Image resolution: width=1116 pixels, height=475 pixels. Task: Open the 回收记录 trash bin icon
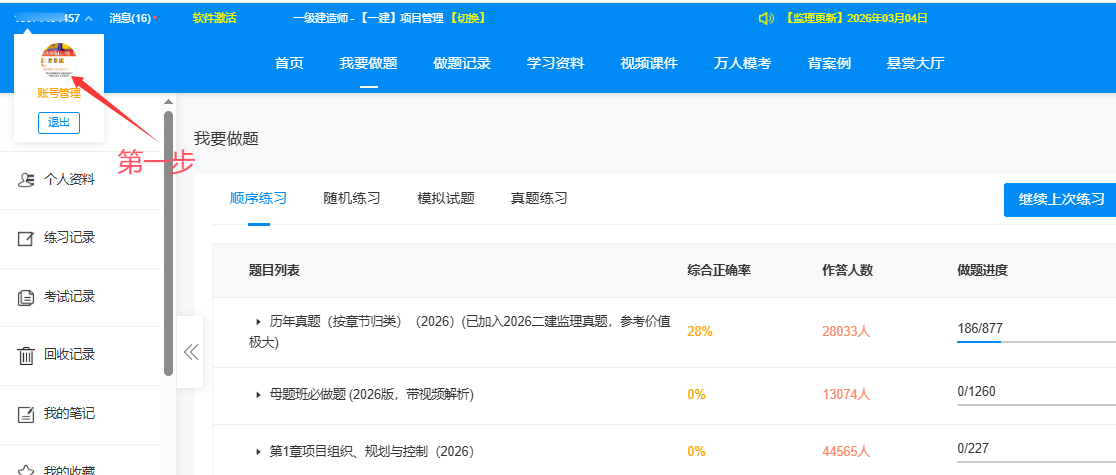tap(27, 355)
